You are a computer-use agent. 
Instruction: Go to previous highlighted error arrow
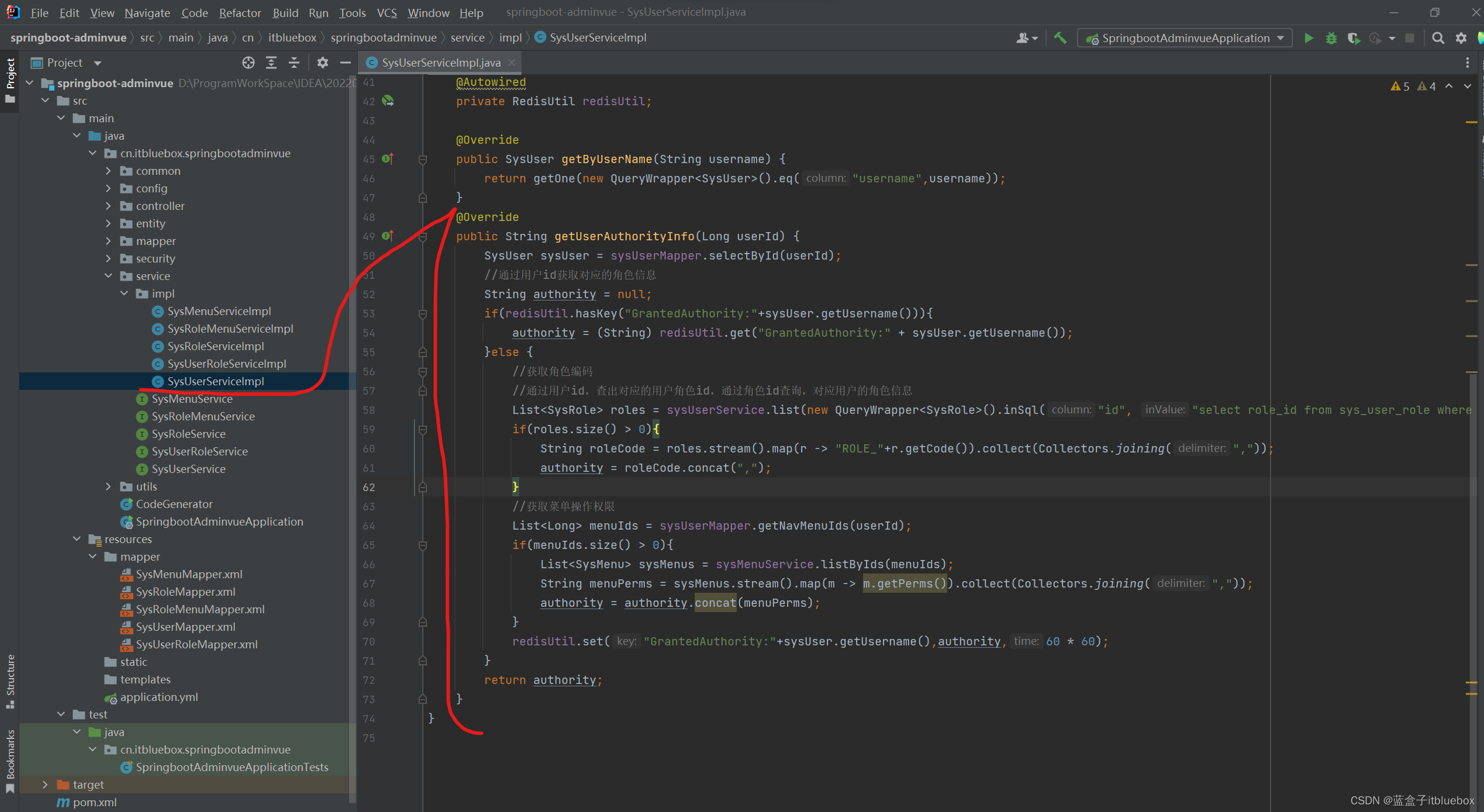(x=1449, y=86)
